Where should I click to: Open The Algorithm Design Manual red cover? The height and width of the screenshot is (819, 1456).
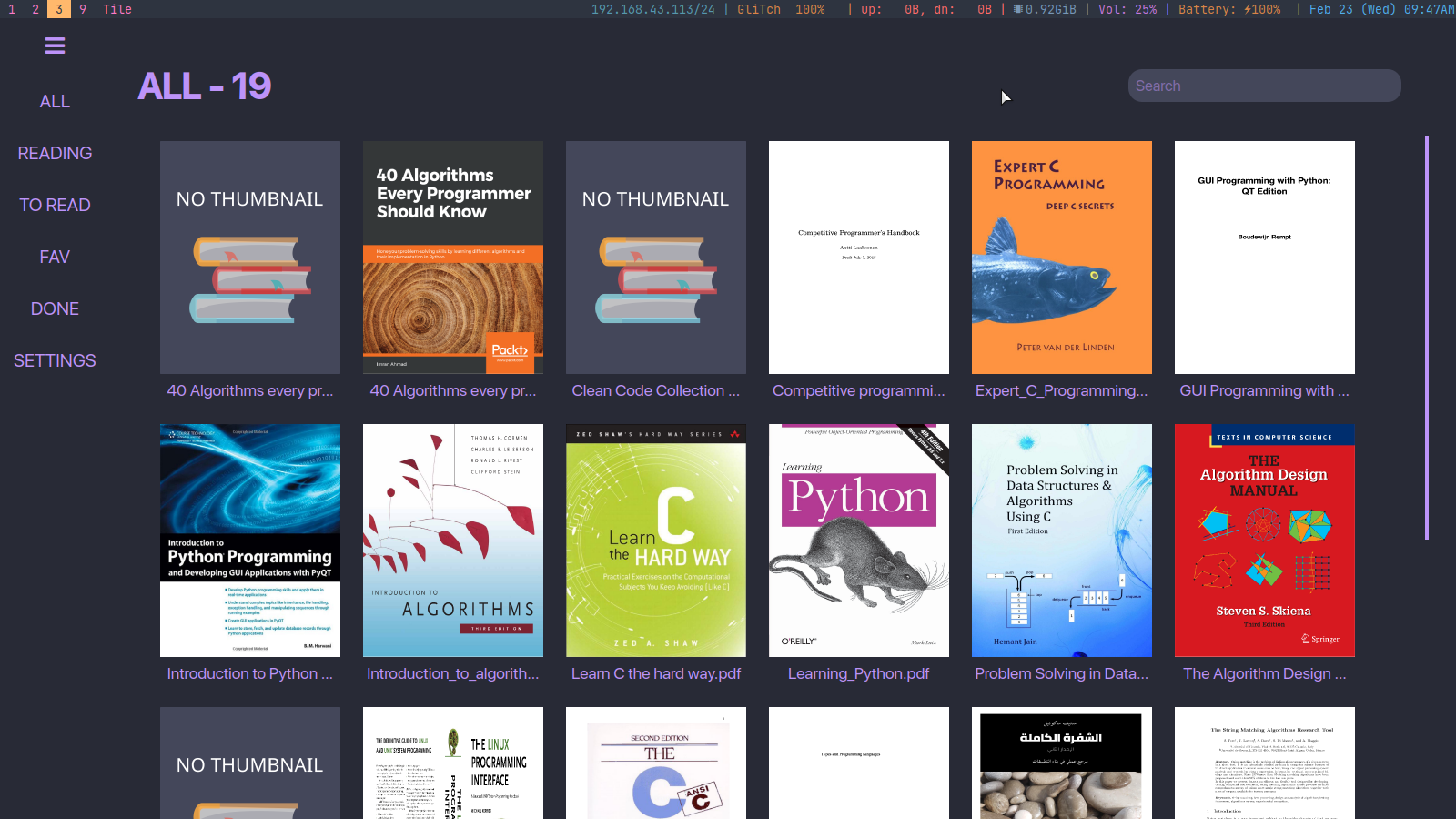tap(1265, 541)
